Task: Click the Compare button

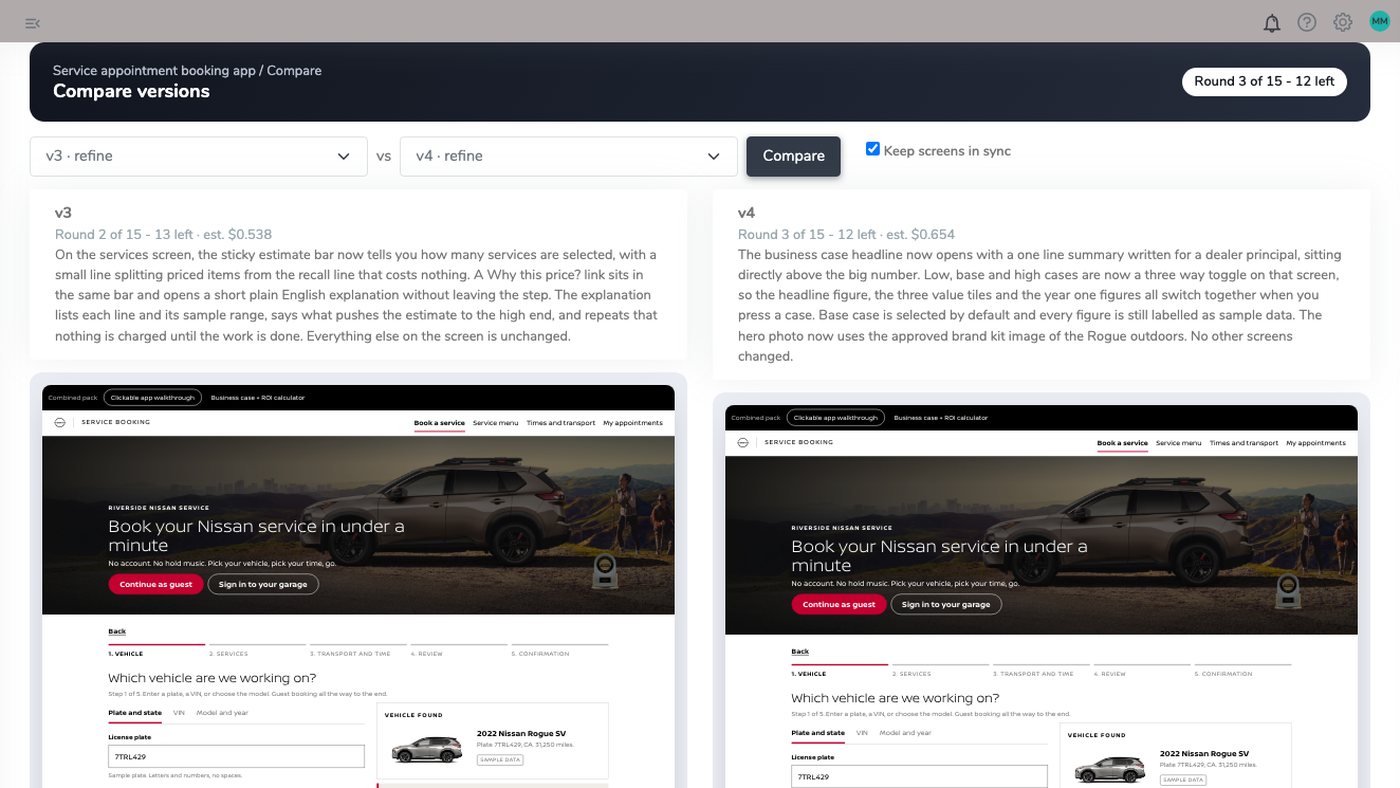Action: (x=794, y=156)
